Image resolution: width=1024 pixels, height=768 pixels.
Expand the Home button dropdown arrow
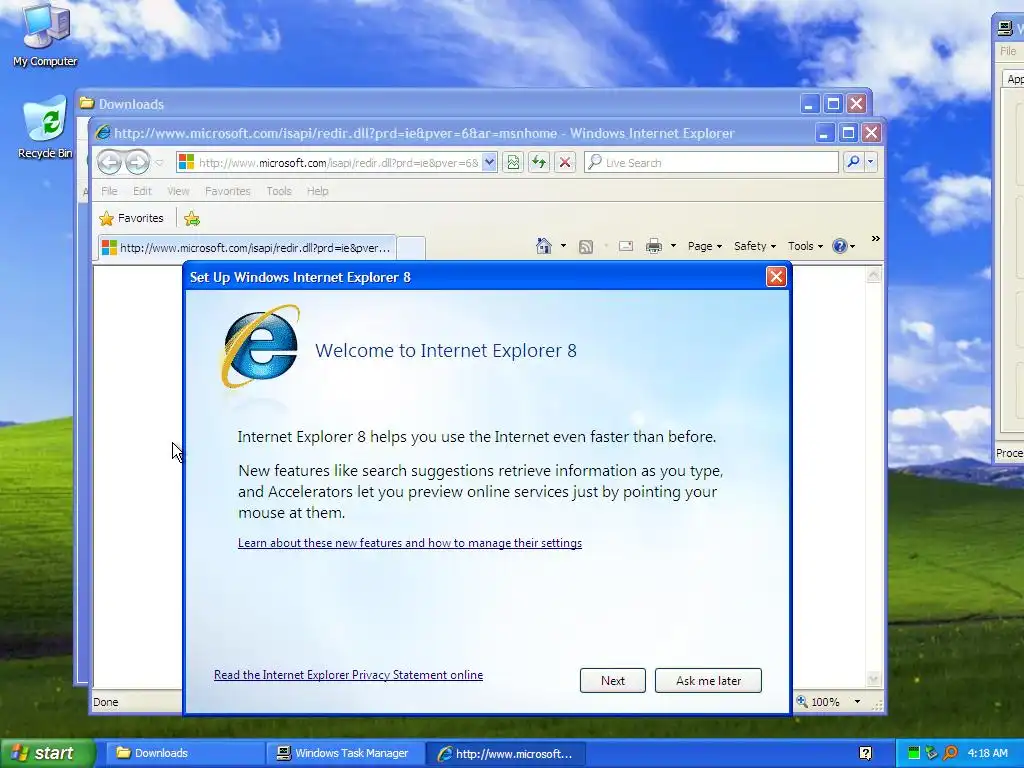(563, 246)
